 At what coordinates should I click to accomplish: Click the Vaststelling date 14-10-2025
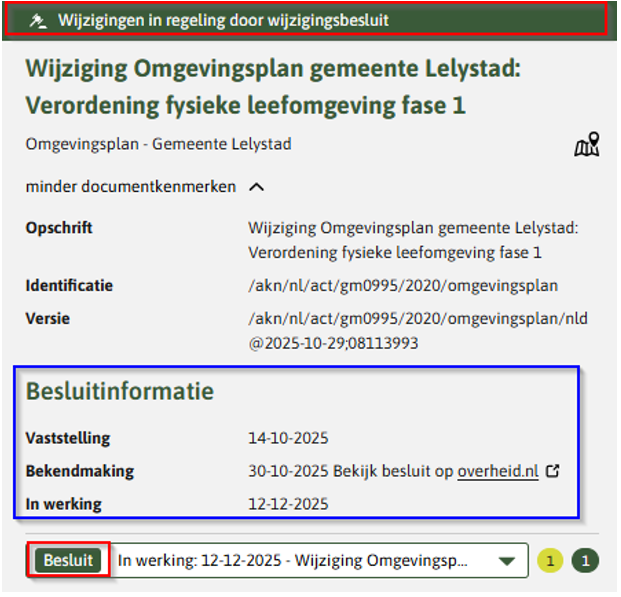click(x=288, y=438)
